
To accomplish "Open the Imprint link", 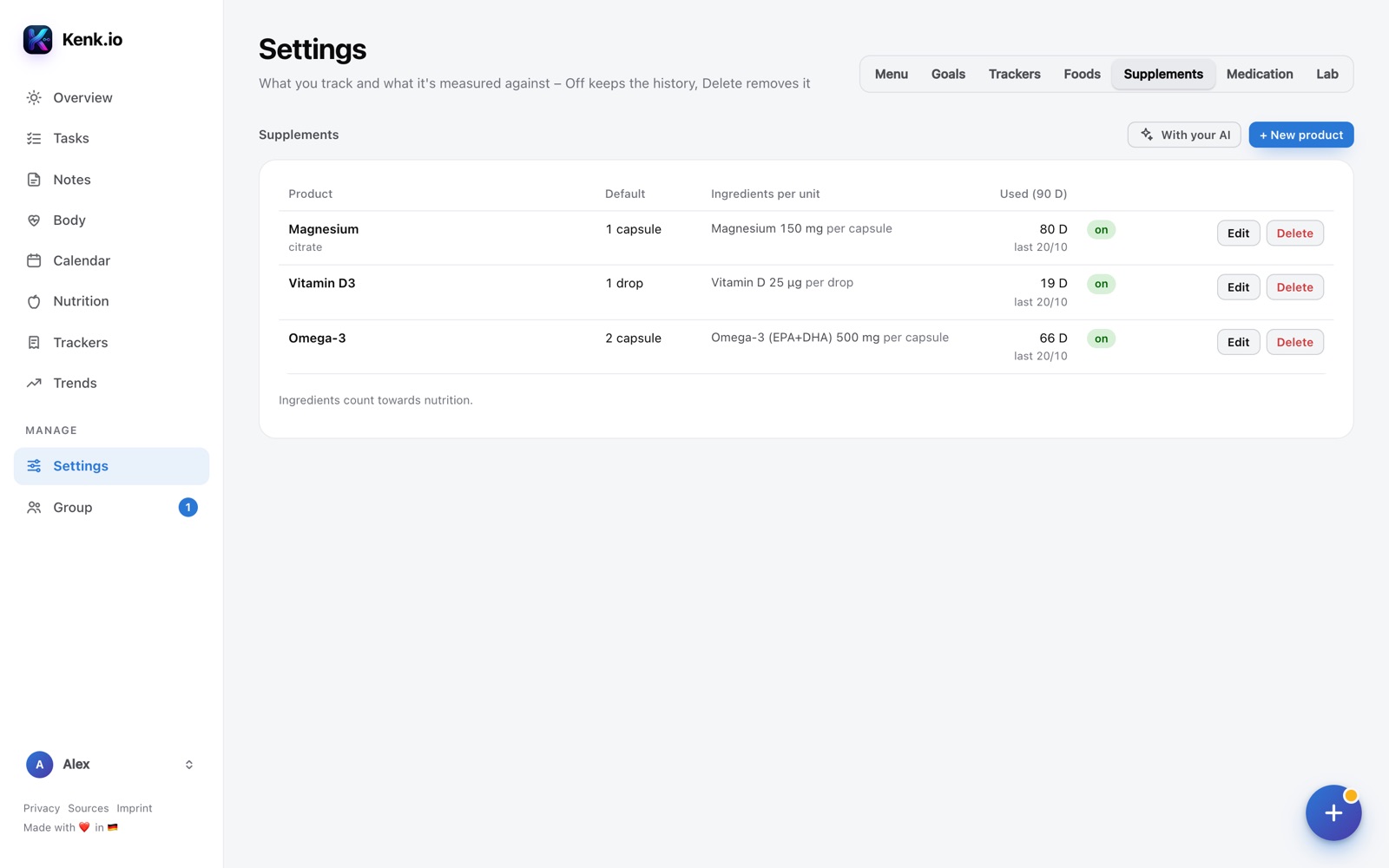I will (x=135, y=808).
